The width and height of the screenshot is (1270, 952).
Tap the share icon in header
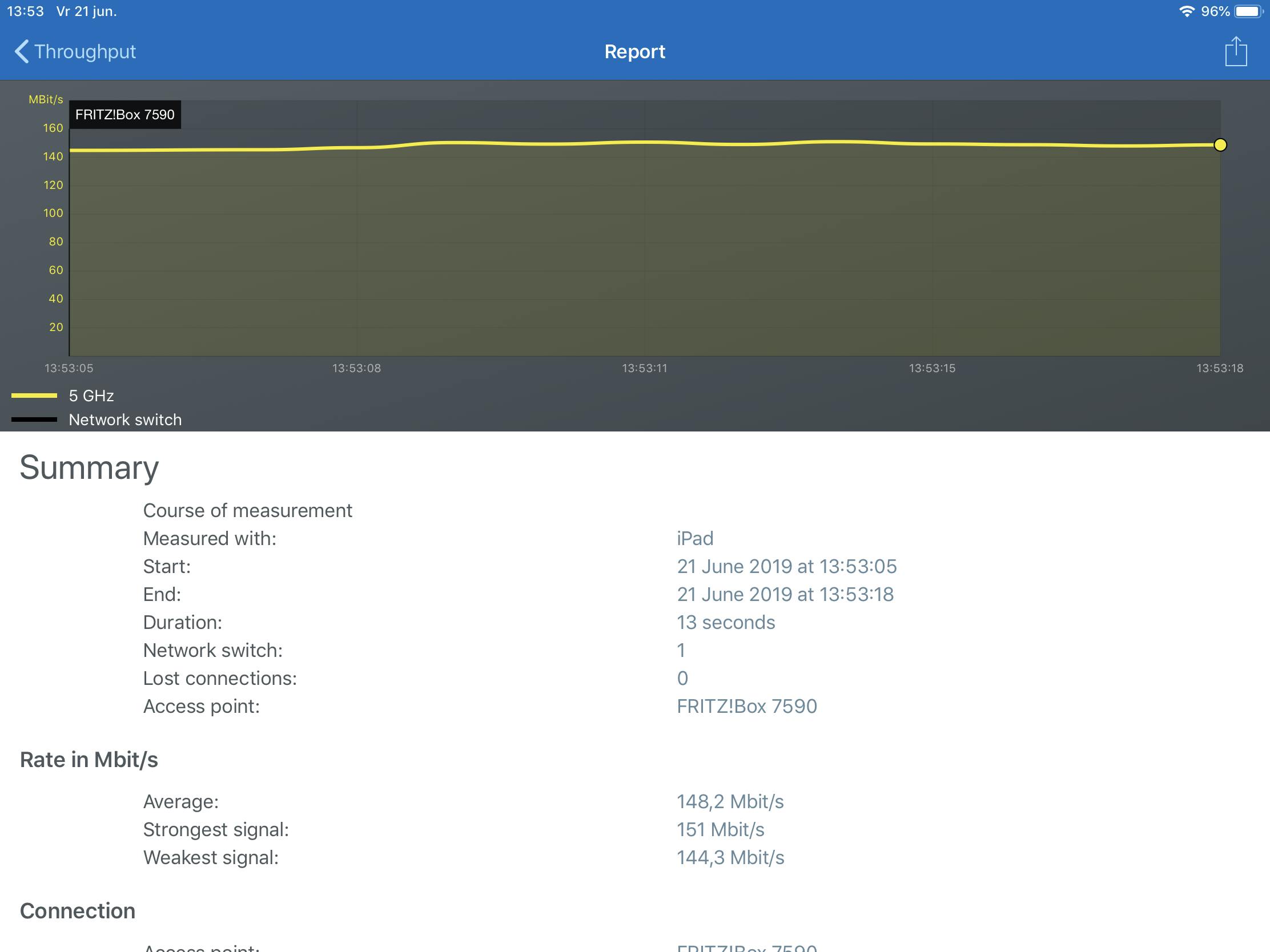coord(1236,51)
